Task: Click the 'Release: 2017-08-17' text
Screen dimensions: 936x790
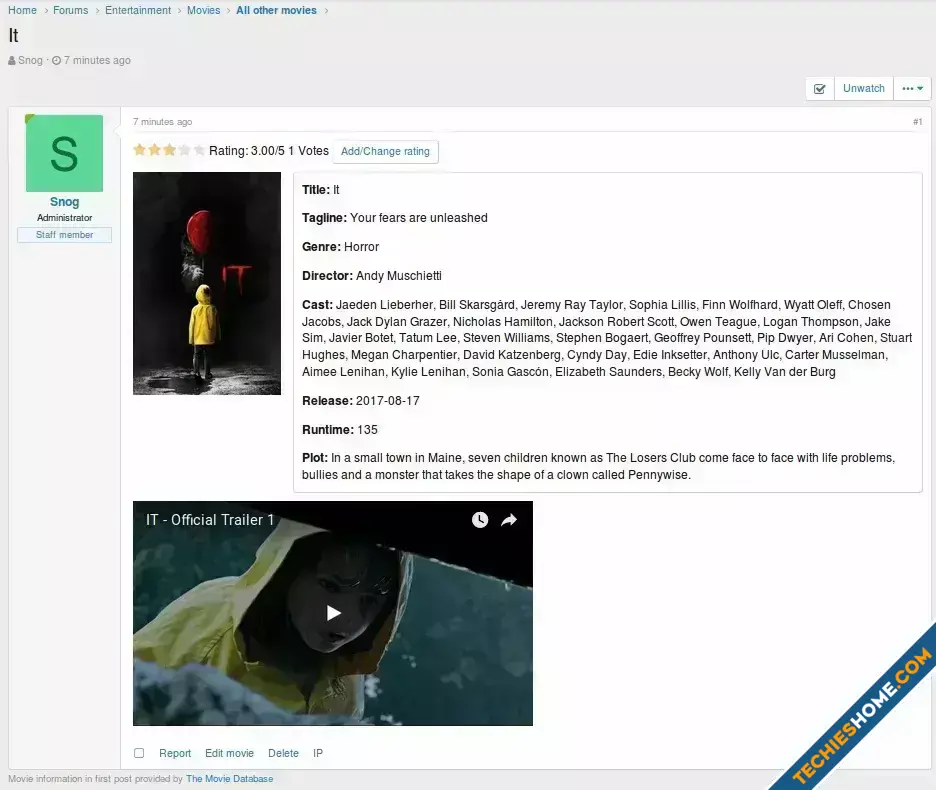Action: pyautogui.click(x=361, y=401)
